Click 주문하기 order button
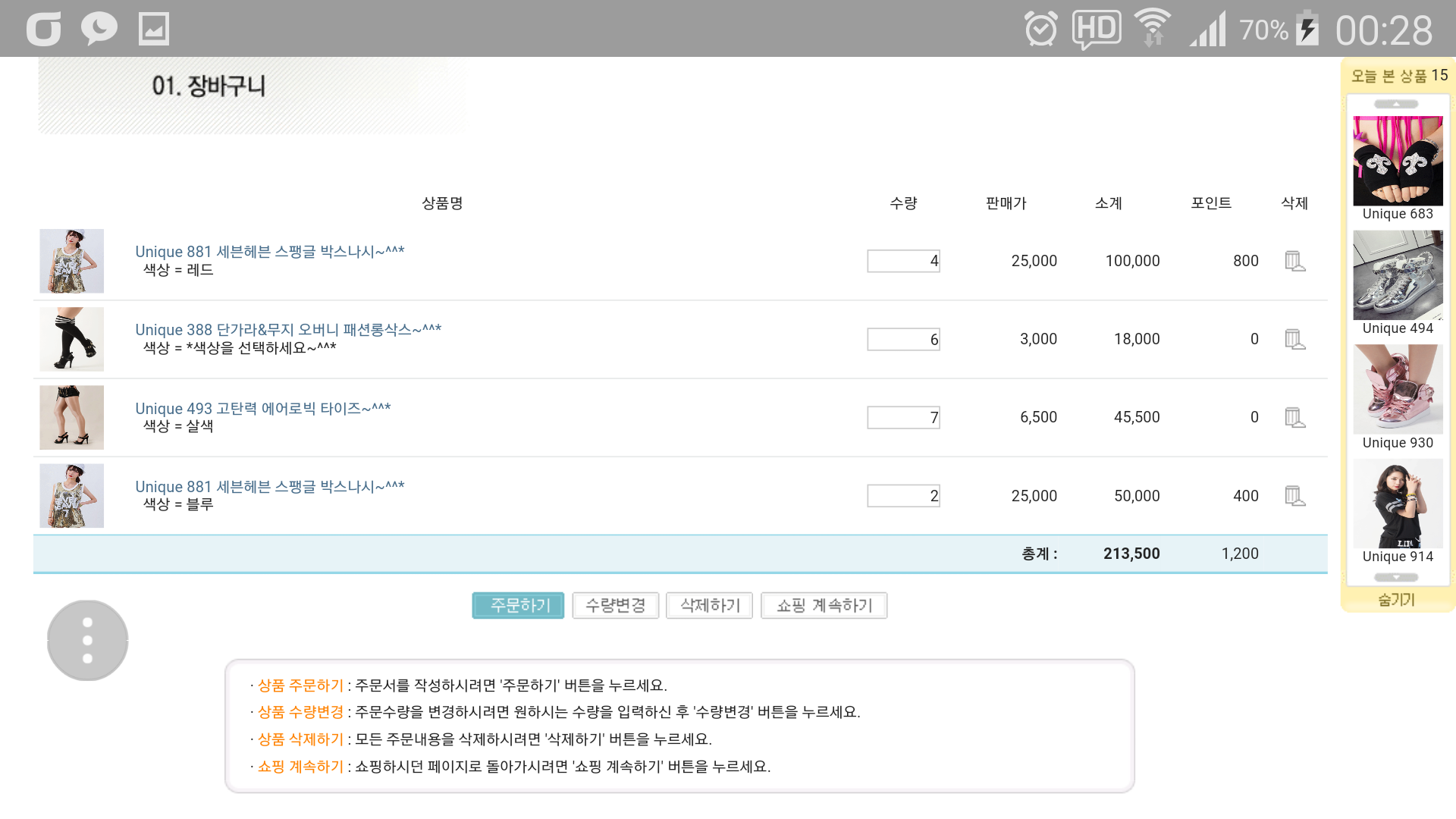This screenshot has width=1456, height=819. click(x=519, y=606)
